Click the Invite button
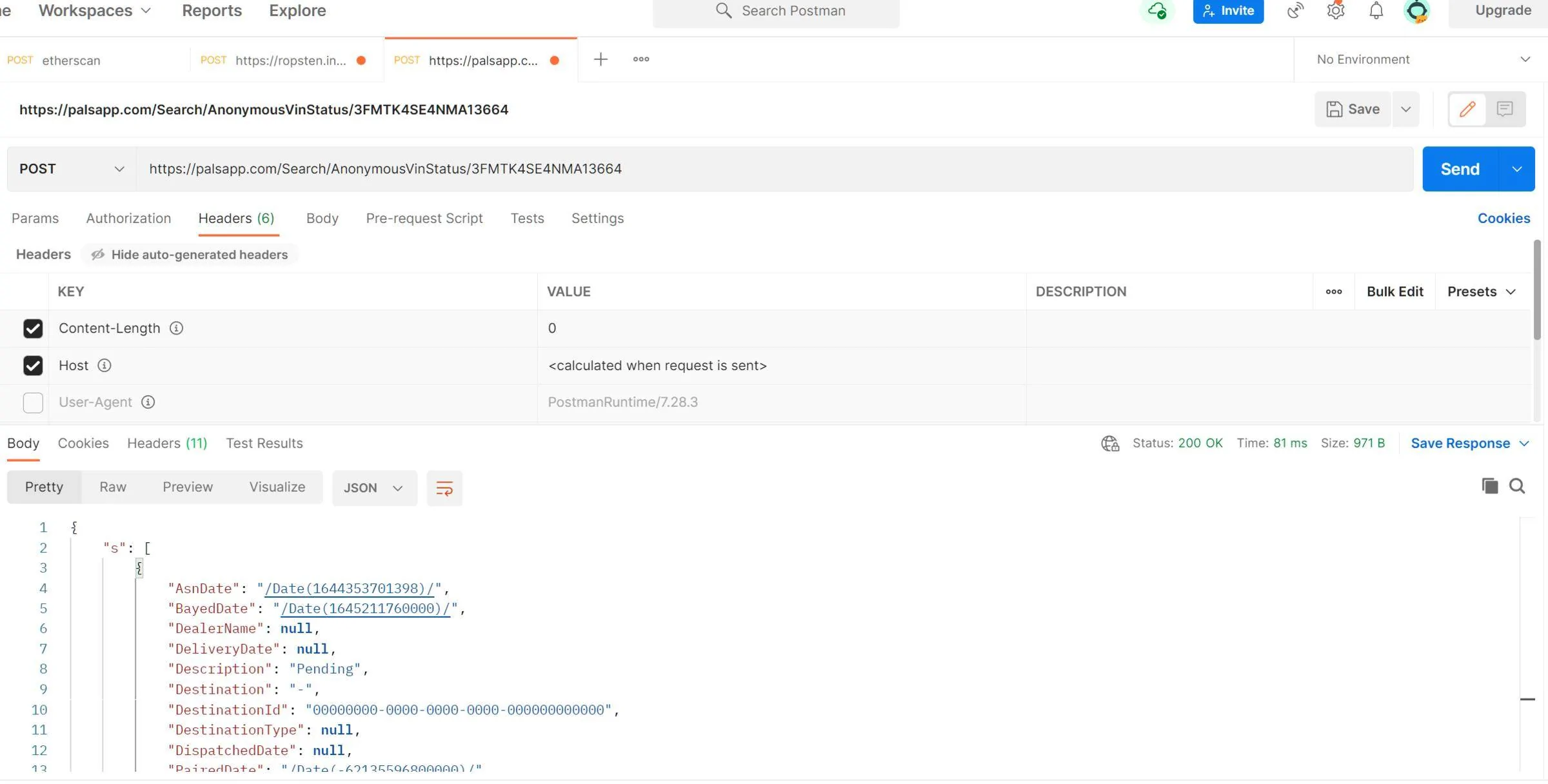Screen dimensions: 1548x784 pyautogui.click(x=1228, y=11)
